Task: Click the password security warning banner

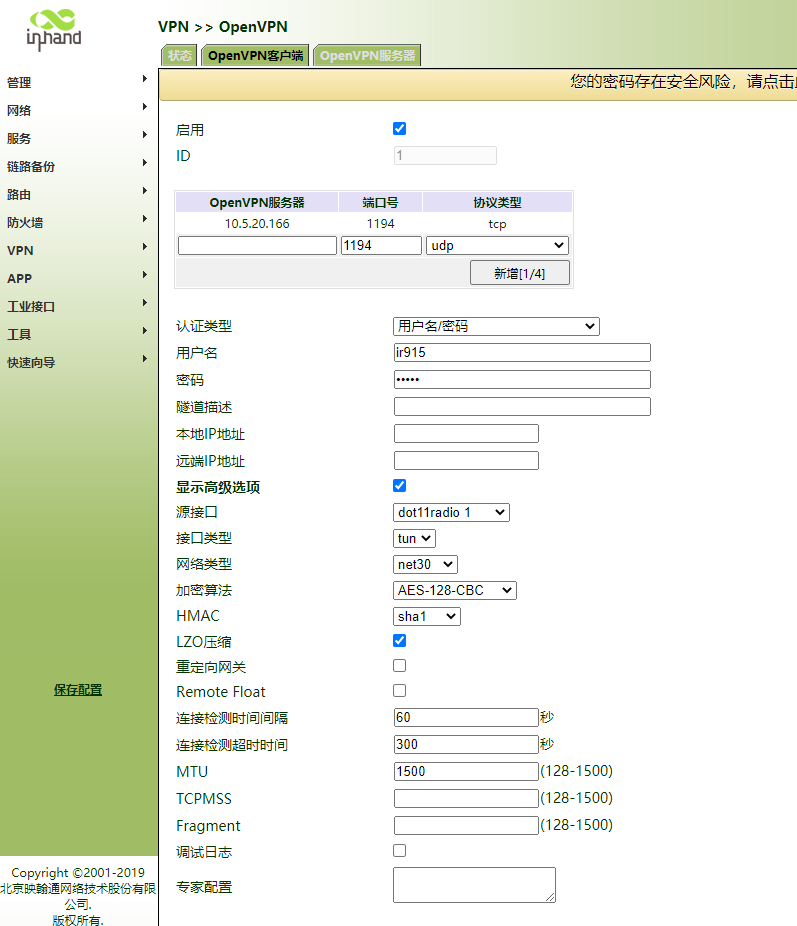Action: click(478, 84)
